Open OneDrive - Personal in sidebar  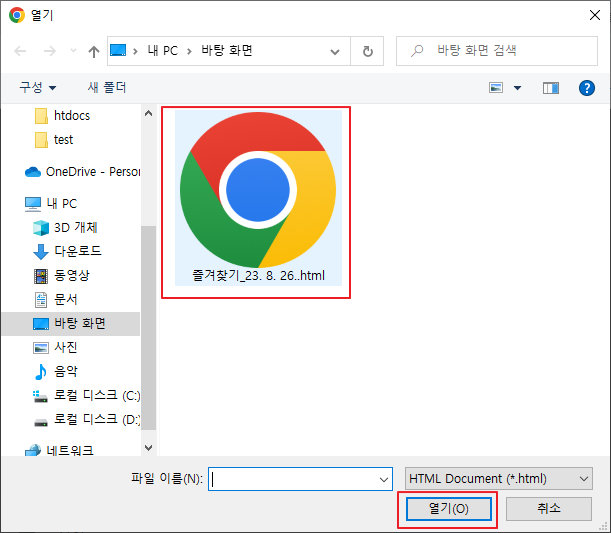pos(93,172)
